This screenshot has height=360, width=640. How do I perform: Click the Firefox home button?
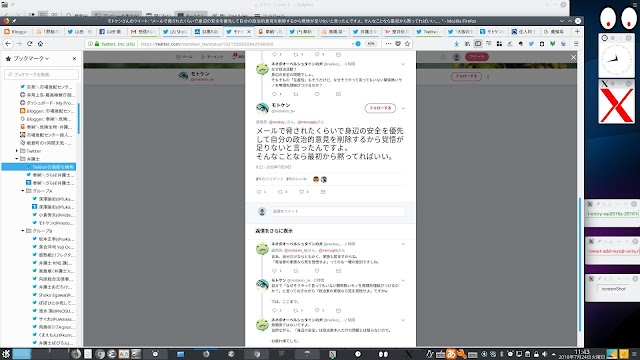[x=40, y=44]
